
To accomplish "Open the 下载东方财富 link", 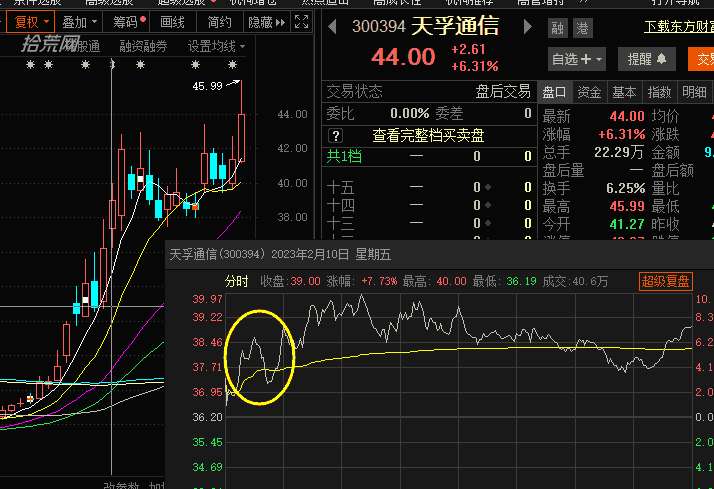I will (x=678, y=27).
